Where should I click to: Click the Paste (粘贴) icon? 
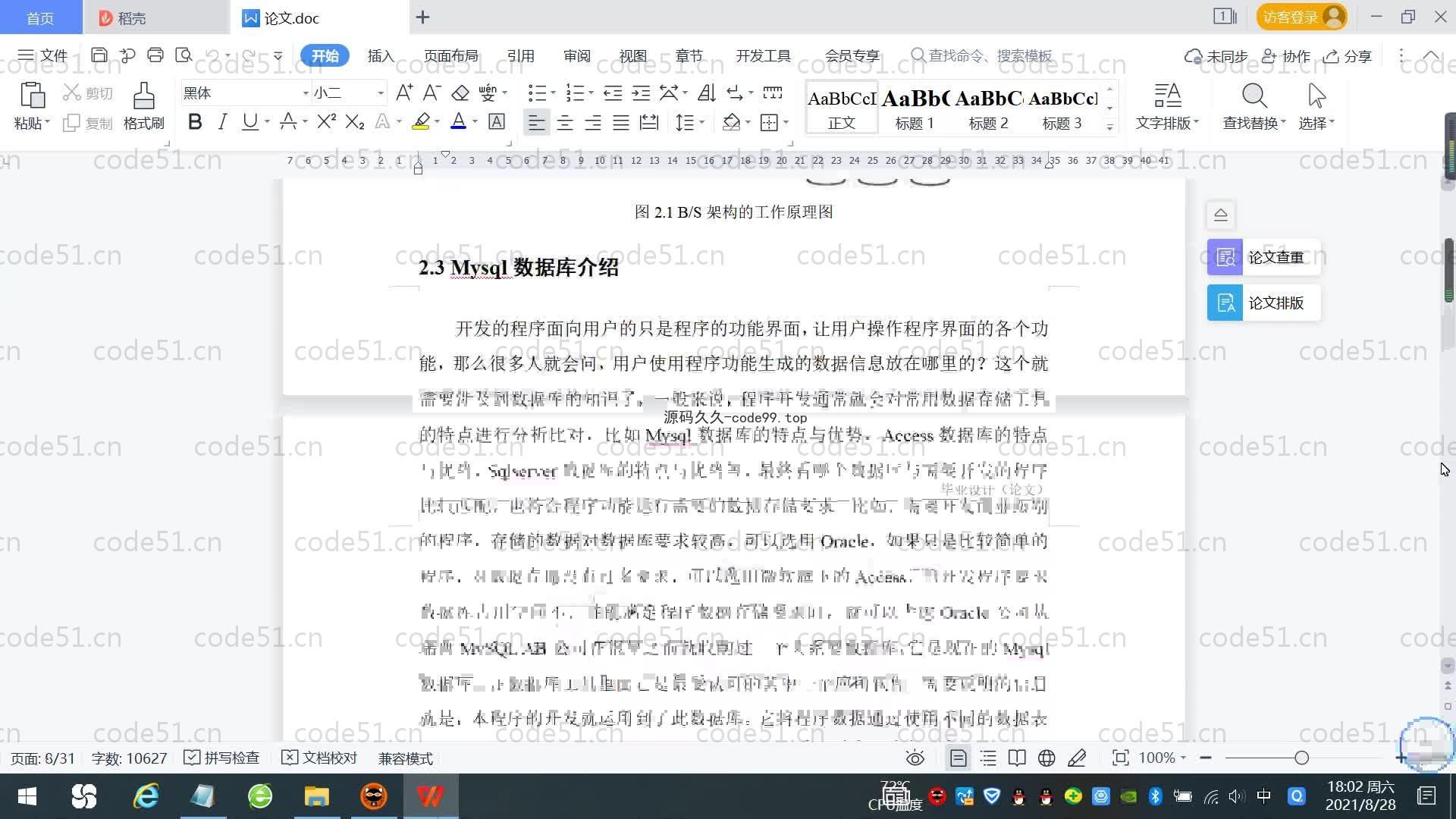(32, 96)
